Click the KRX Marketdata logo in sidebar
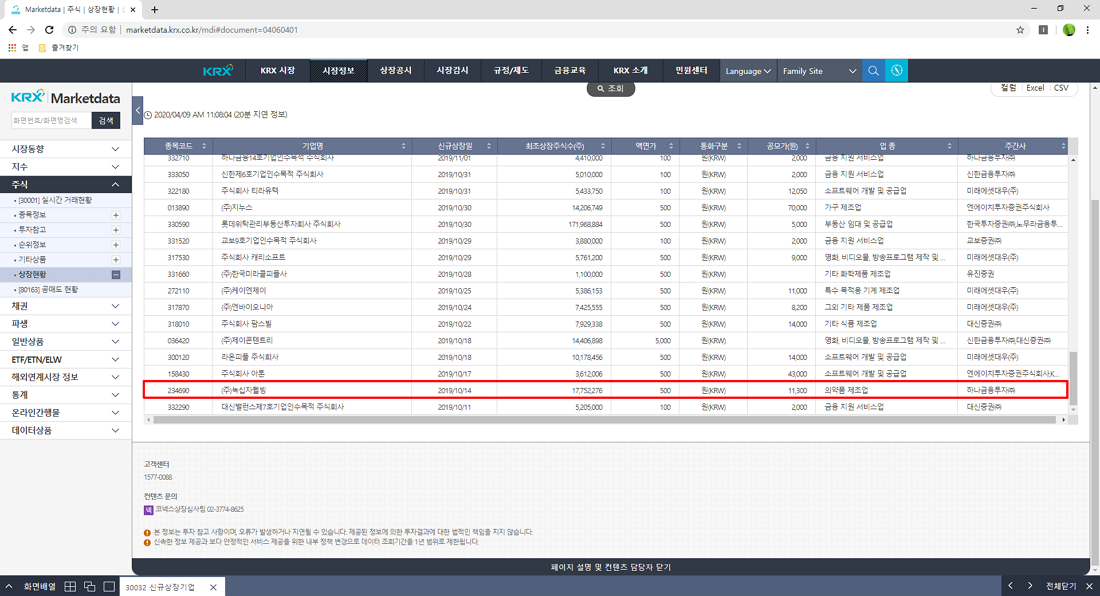Image resolution: width=1100 pixels, height=596 pixels. pyautogui.click(x=65, y=97)
